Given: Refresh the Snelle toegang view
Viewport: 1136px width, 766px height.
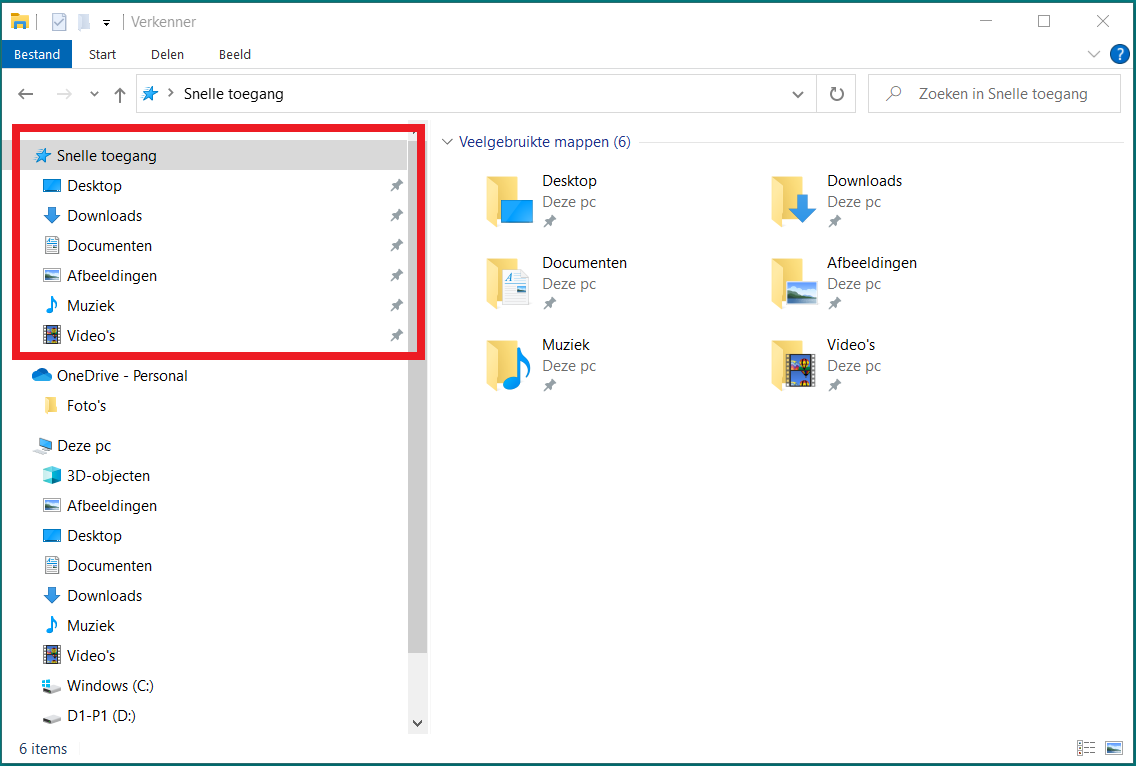Looking at the screenshot, I should coord(837,94).
